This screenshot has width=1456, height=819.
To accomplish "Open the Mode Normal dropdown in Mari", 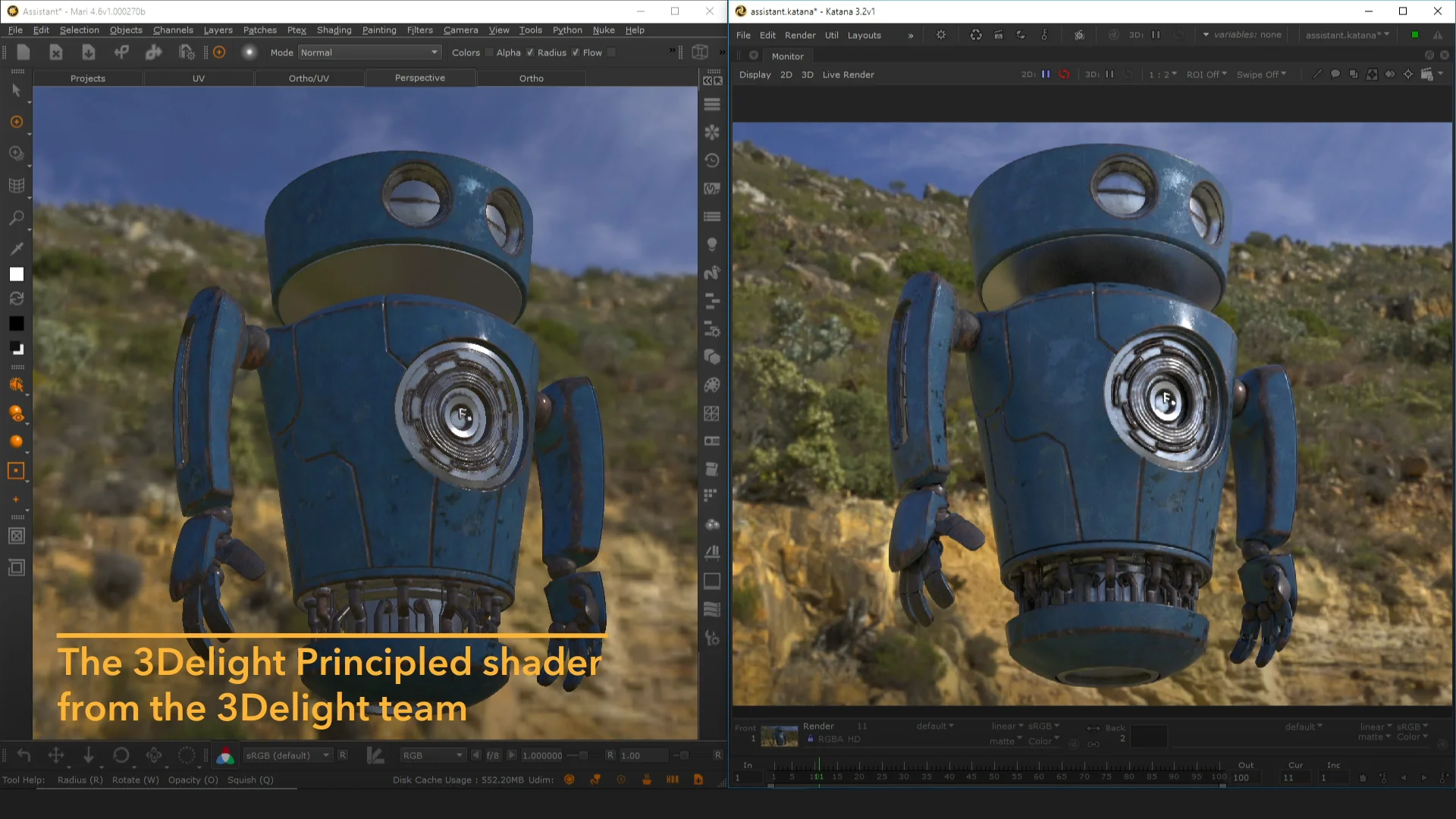I will point(369,52).
